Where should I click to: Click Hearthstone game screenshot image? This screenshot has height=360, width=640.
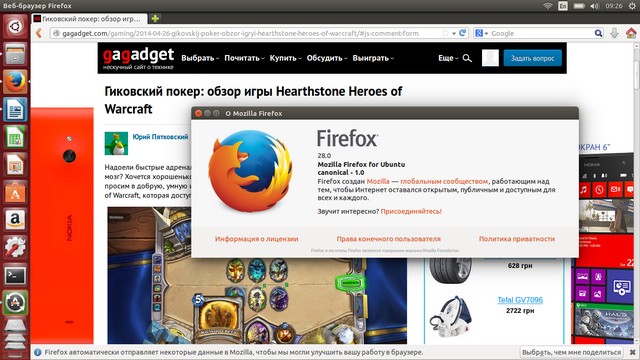point(257,276)
